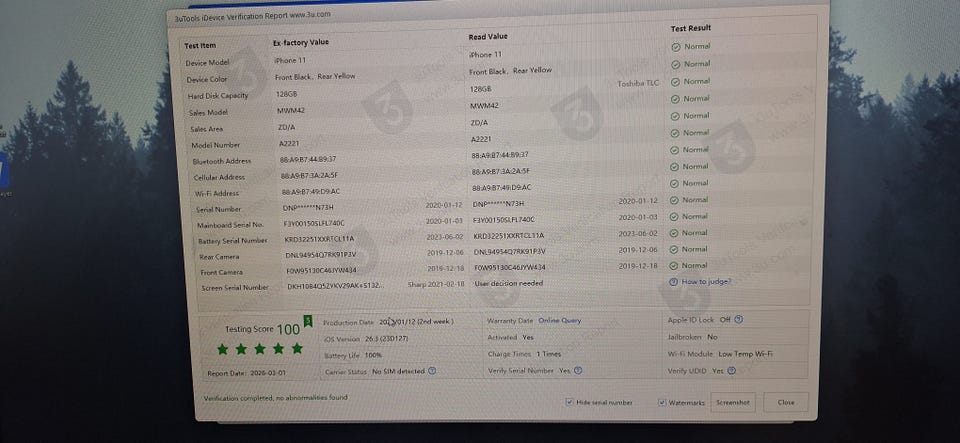Click the Normal check icon for Battery Serial Number
The image size is (960, 443).
pyautogui.click(x=674, y=233)
